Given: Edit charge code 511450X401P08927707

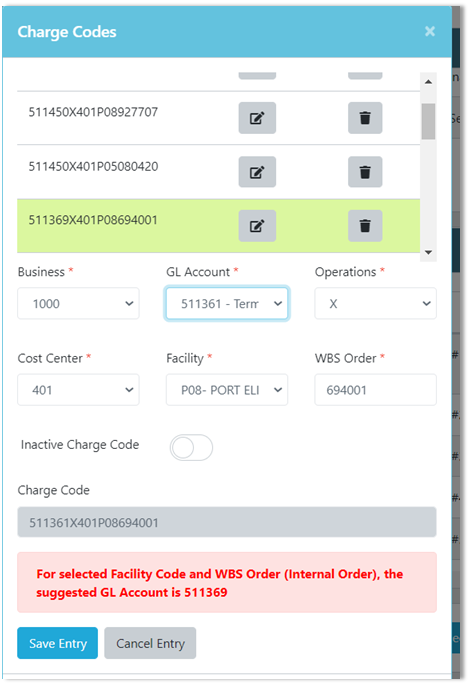Looking at the screenshot, I should click(x=257, y=118).
